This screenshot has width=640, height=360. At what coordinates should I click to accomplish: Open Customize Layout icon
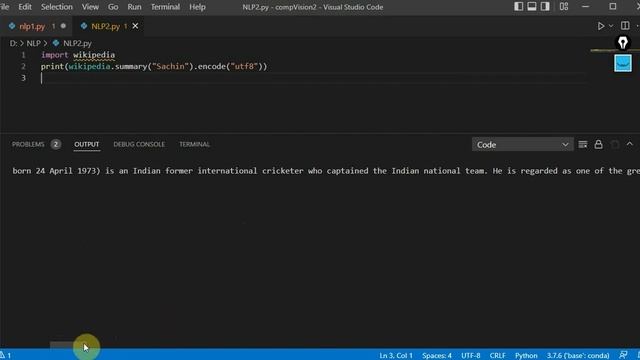click(564, 7)
